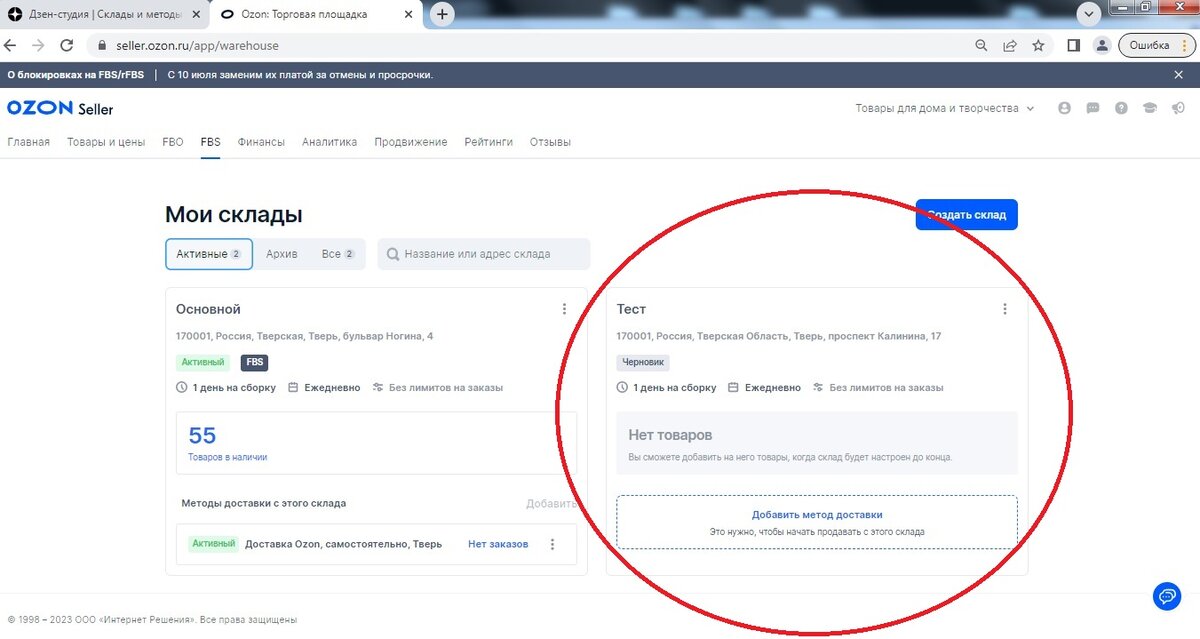Viewport: 1200px width, 639px height.
Task: Click the Нет товаров heading in Тест card
Action: click(x=670, y=435)
